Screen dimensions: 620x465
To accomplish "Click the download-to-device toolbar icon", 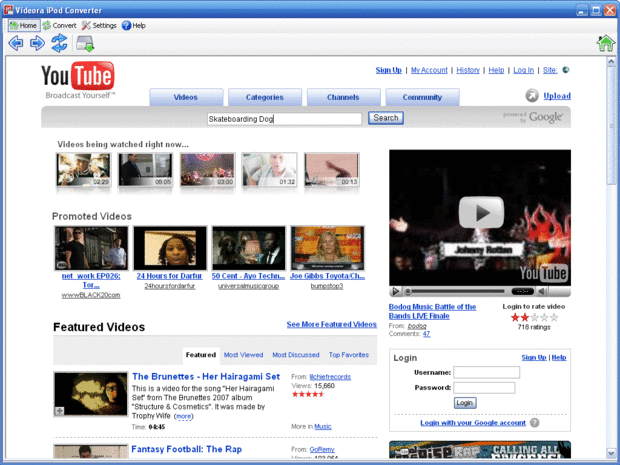I will [x=85, y=43].
